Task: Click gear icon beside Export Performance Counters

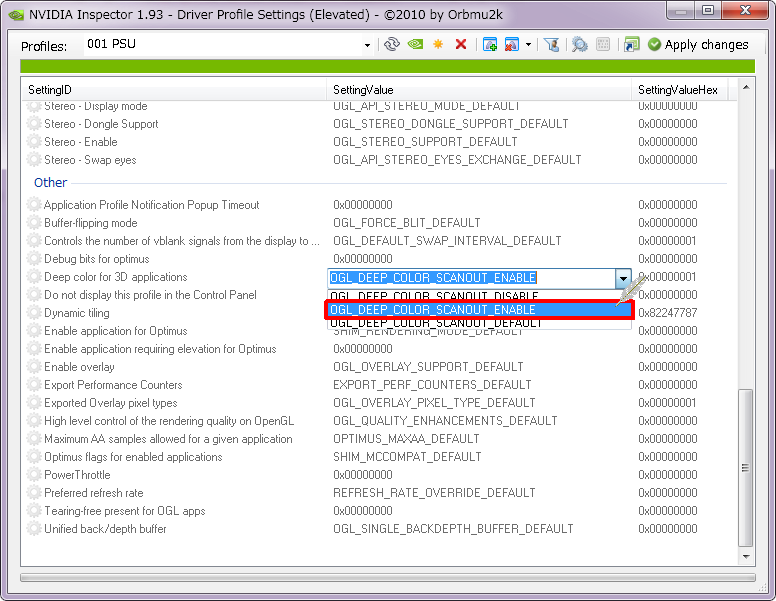Action: tap(34, 385)
